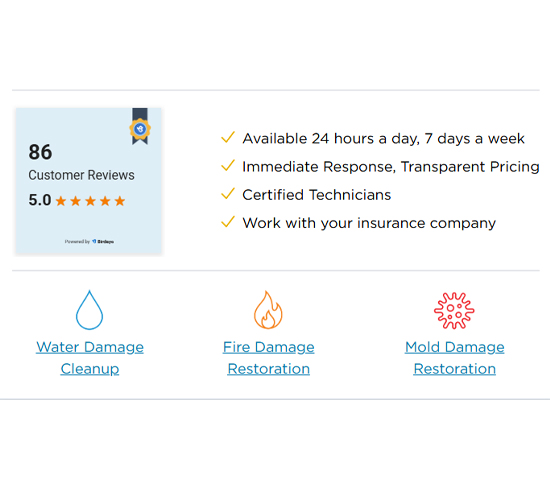Click the checkmark beside Certified Technicians
Image resolution: width=550 pixels, height=489 pixels.
coord(228,194)
